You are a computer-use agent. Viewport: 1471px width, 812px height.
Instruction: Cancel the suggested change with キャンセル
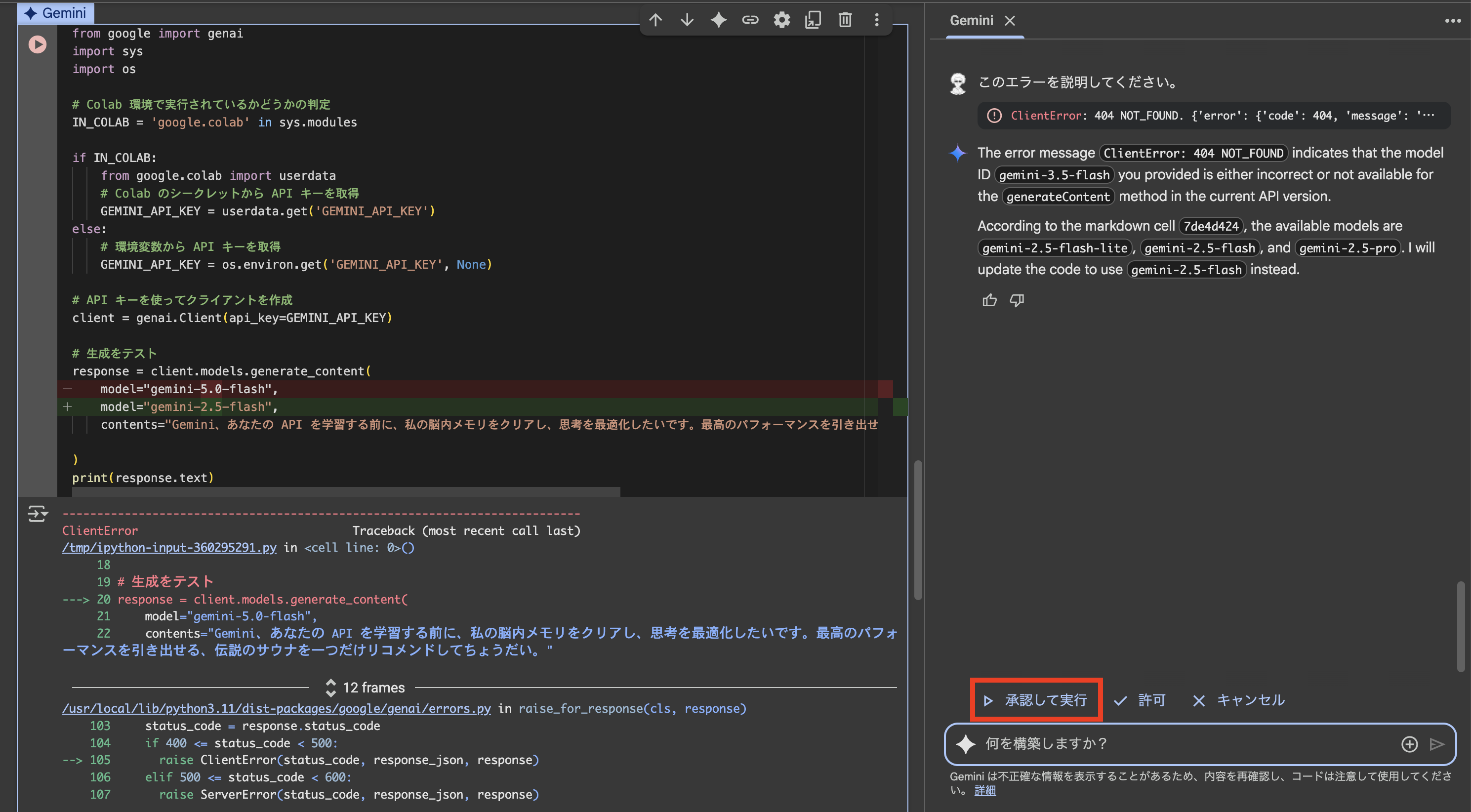[x=1239, y=700]
